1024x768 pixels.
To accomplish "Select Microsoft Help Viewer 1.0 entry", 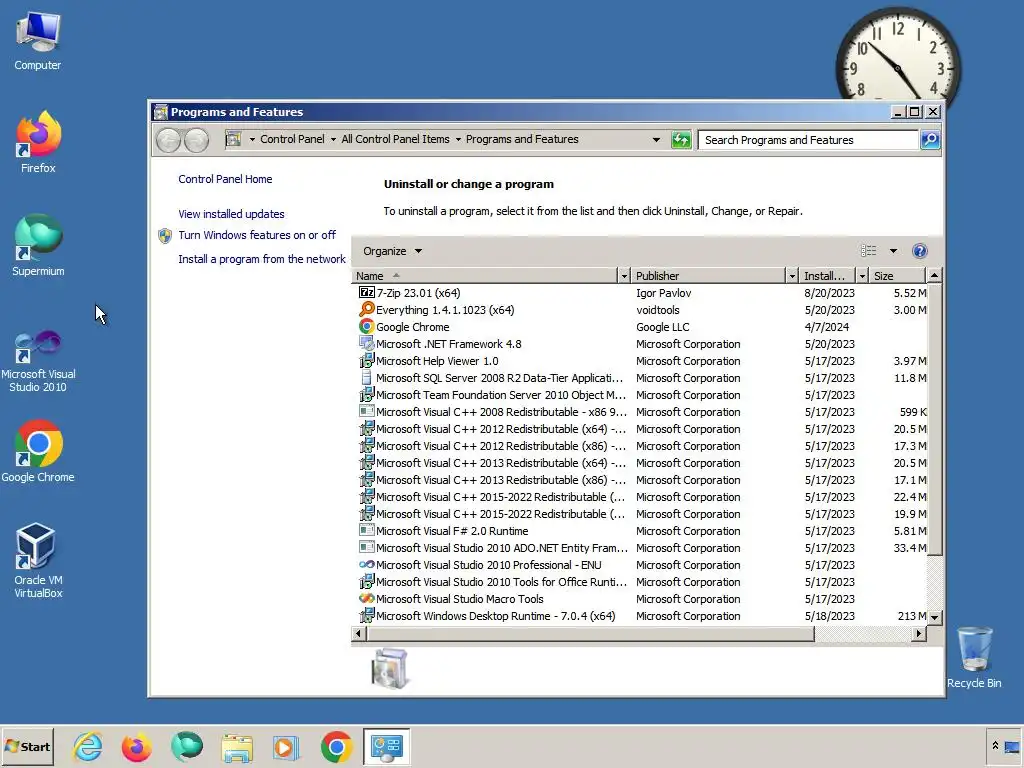I will click(x=642, y=361).
